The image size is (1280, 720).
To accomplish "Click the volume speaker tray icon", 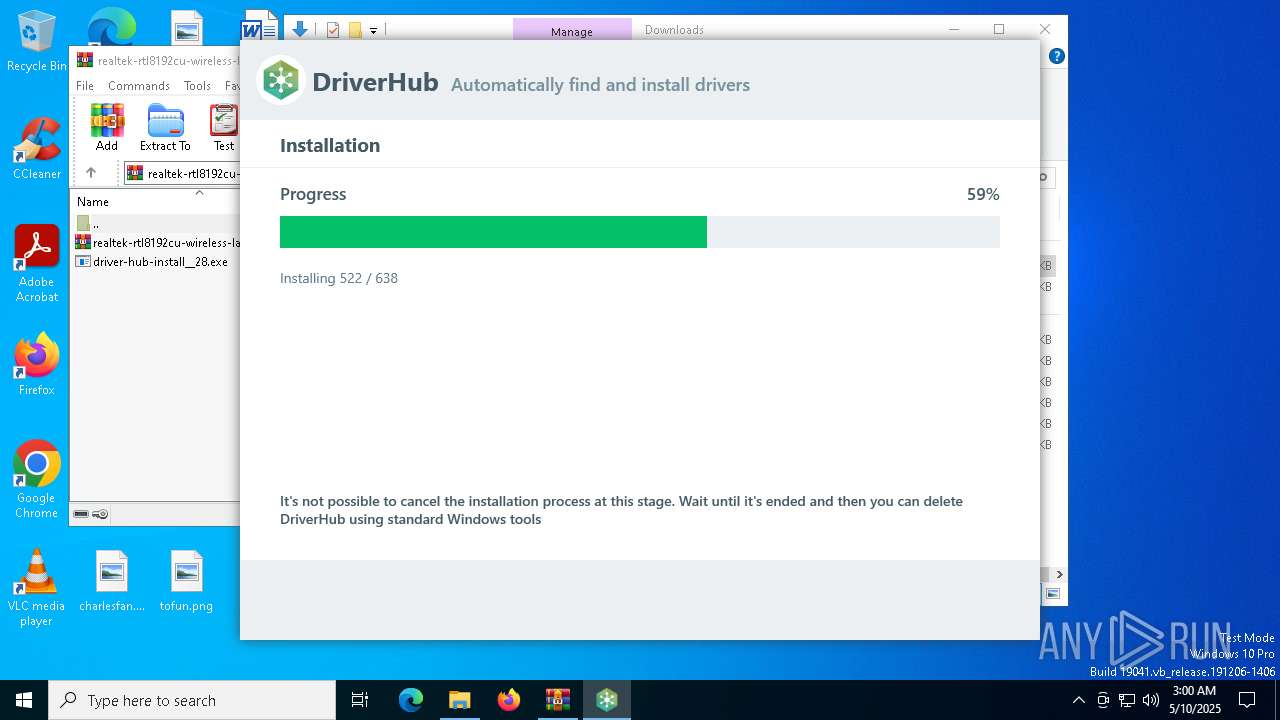I will click(x=1151, y=700).
